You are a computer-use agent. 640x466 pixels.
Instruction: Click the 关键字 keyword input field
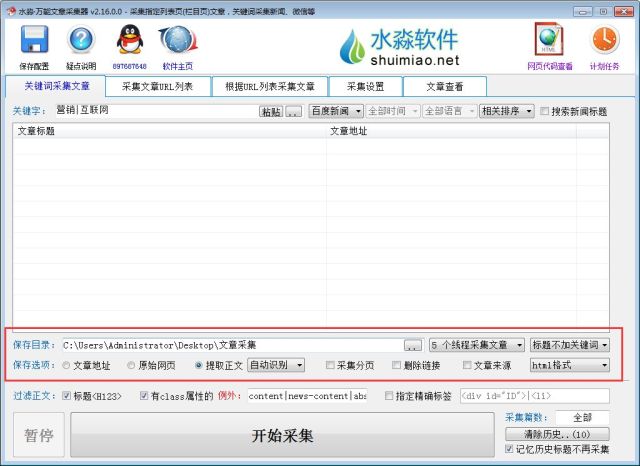[x=156, y=111]
